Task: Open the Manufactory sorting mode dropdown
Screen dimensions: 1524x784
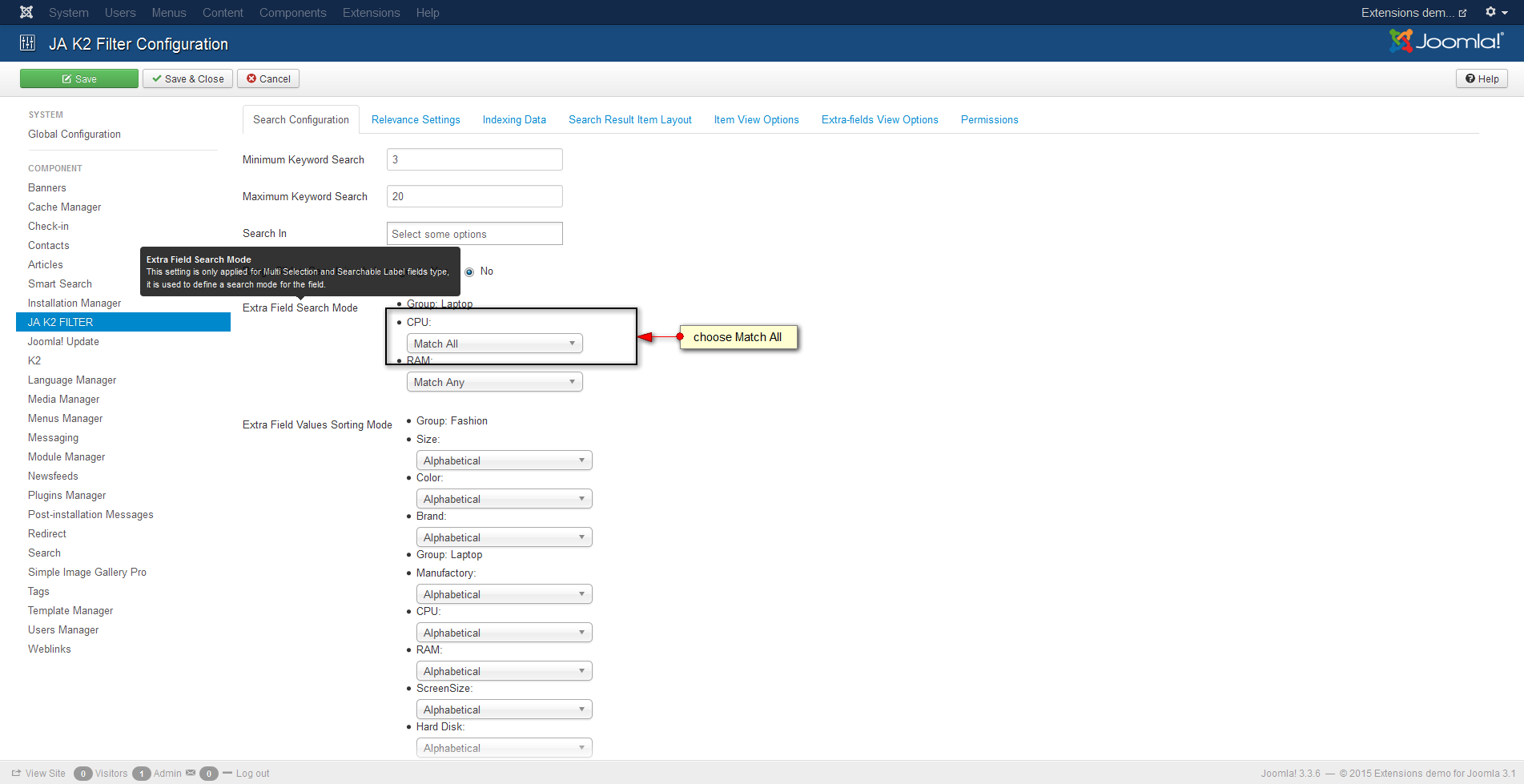Action: pos(504,594)
